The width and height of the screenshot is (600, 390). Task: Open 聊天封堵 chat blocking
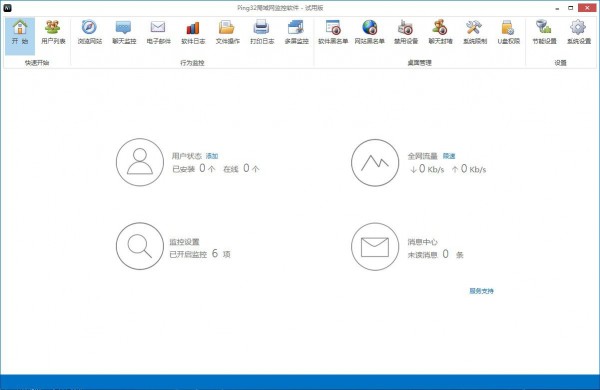[440, 32]
